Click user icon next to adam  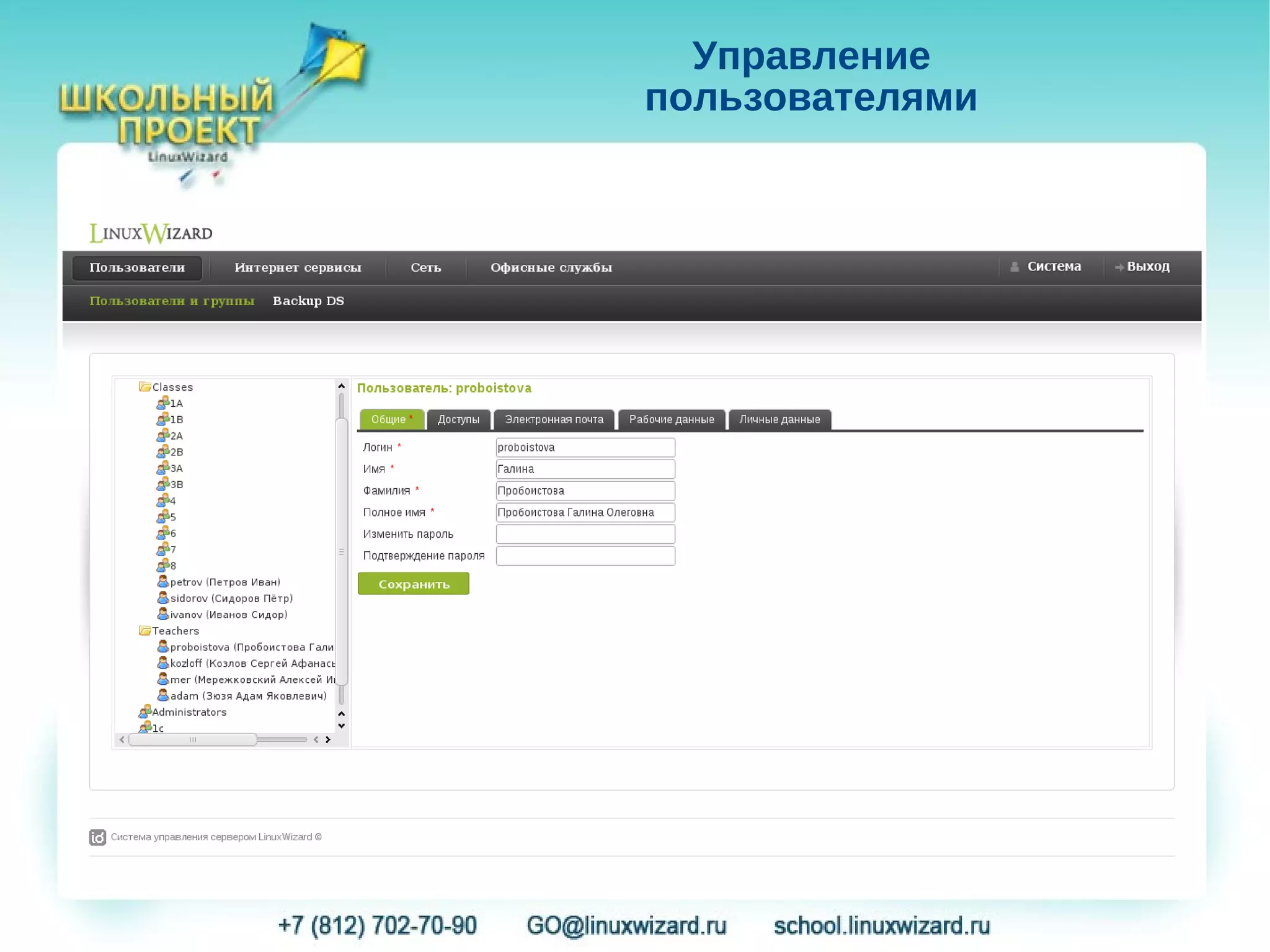163,695
